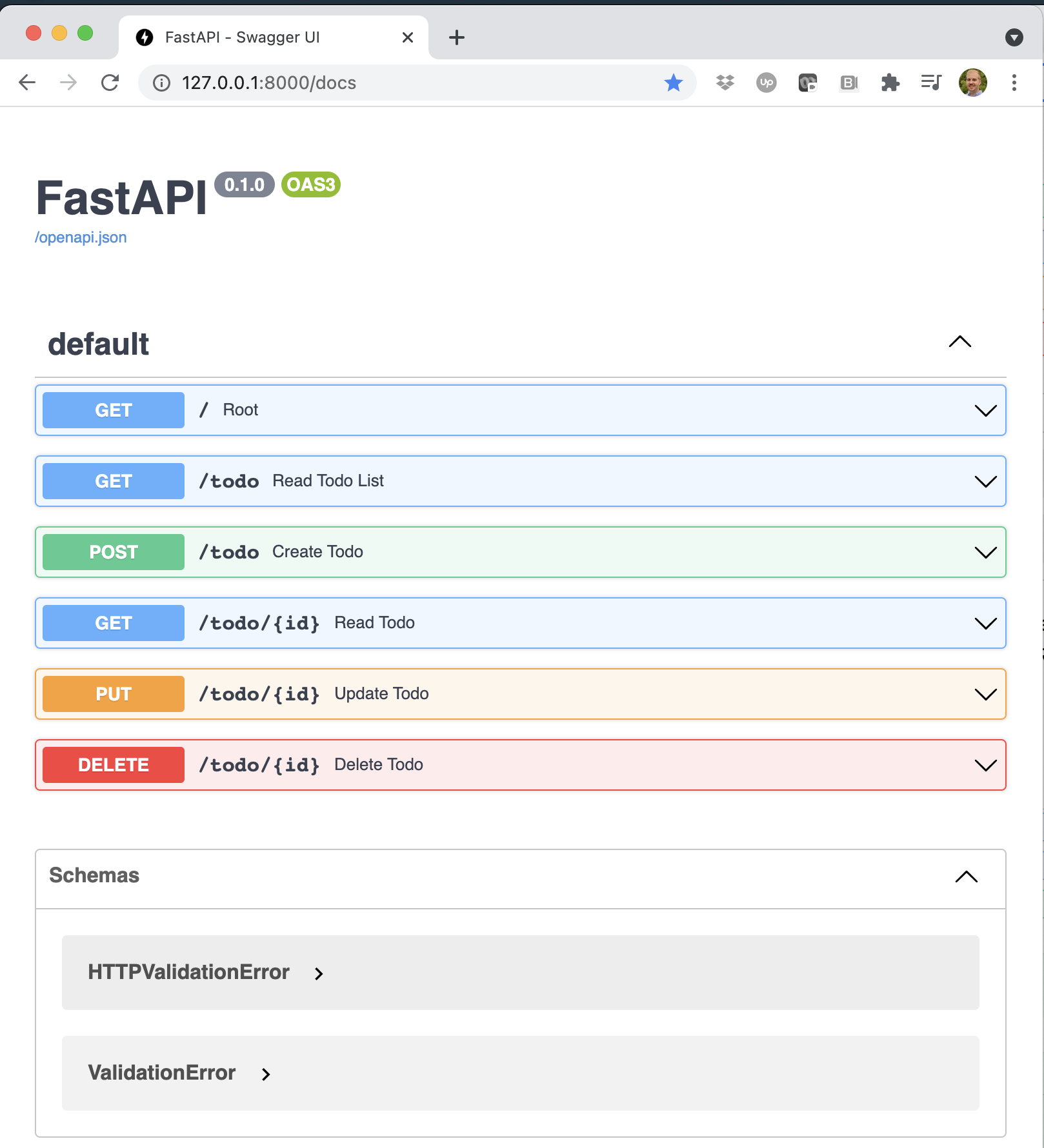Screen dimensions: 1044x1148
Task: Open the Bitly extension icon
Action: 848,83
